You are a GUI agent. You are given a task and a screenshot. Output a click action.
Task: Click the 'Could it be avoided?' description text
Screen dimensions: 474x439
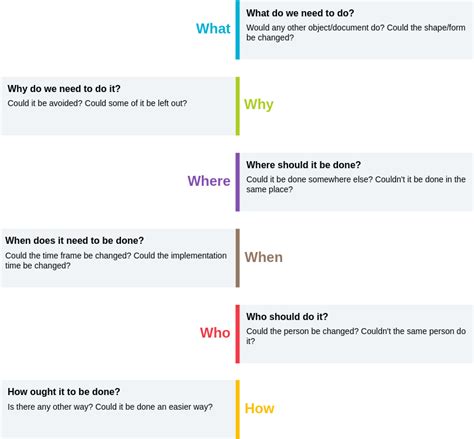(45, 103)
